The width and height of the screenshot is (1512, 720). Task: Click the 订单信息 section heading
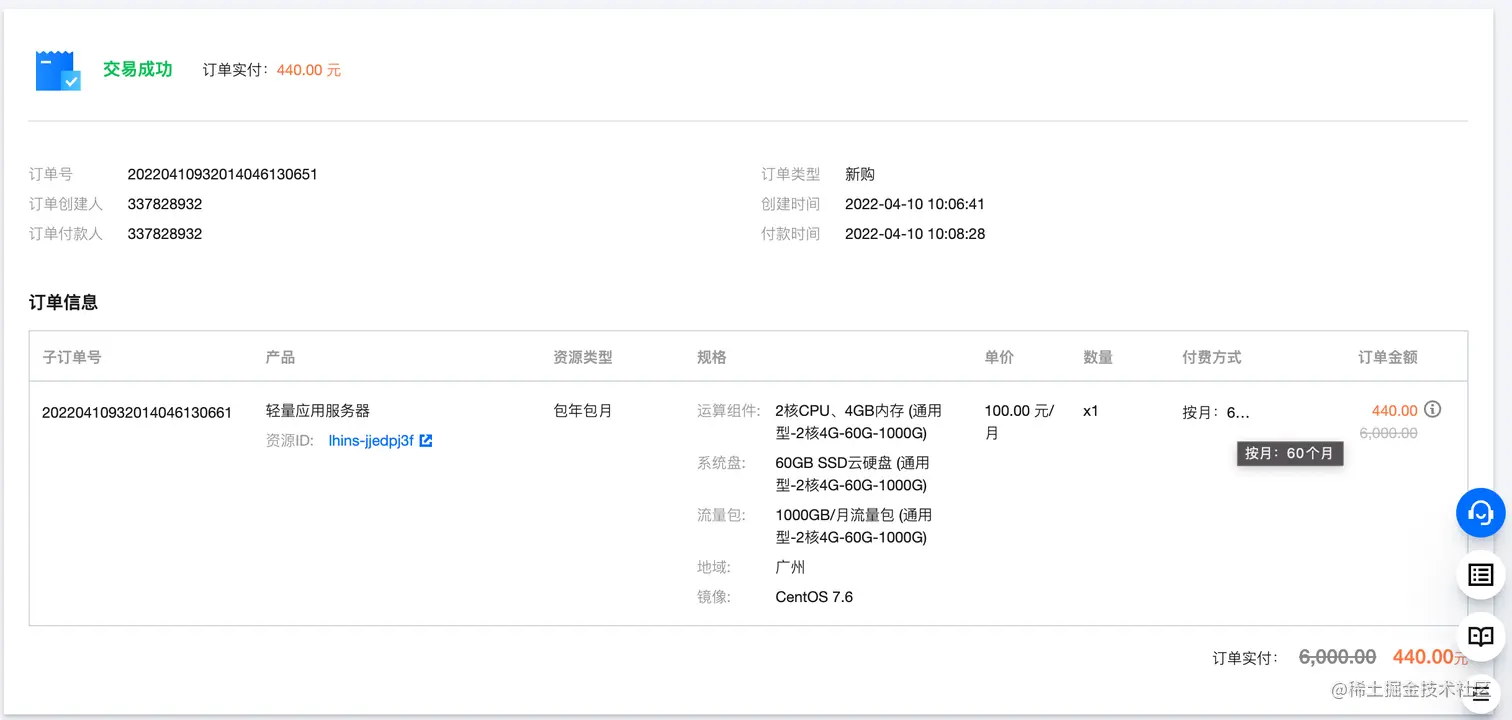[63, 302]
